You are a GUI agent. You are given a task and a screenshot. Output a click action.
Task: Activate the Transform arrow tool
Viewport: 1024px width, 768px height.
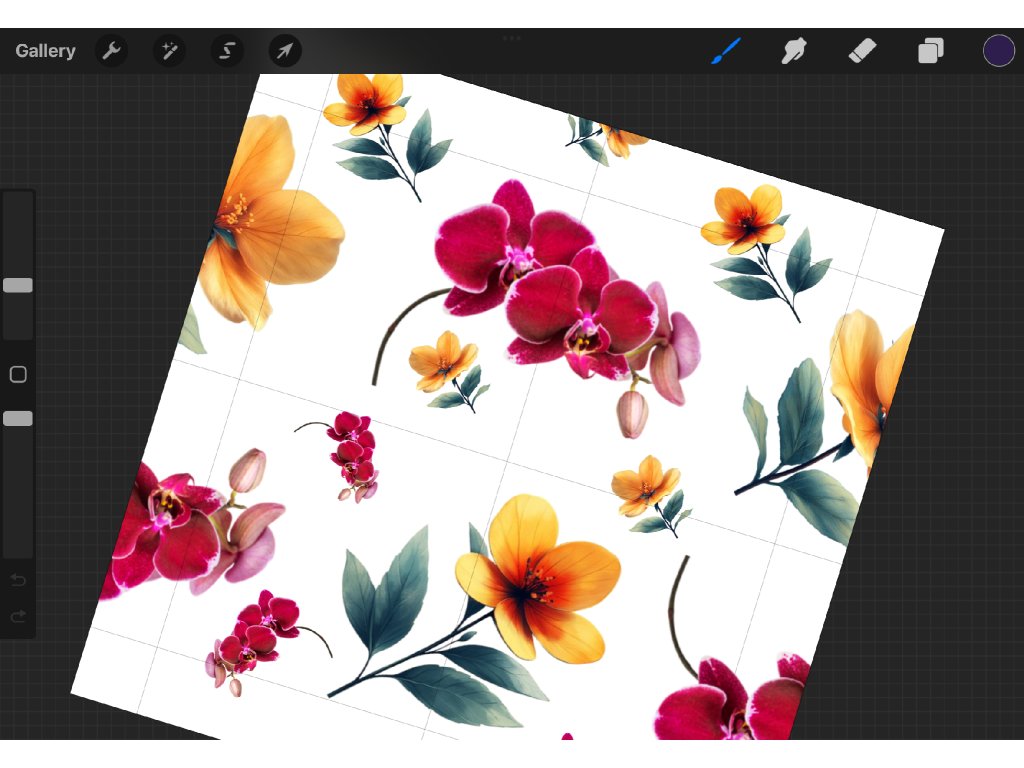285,51
